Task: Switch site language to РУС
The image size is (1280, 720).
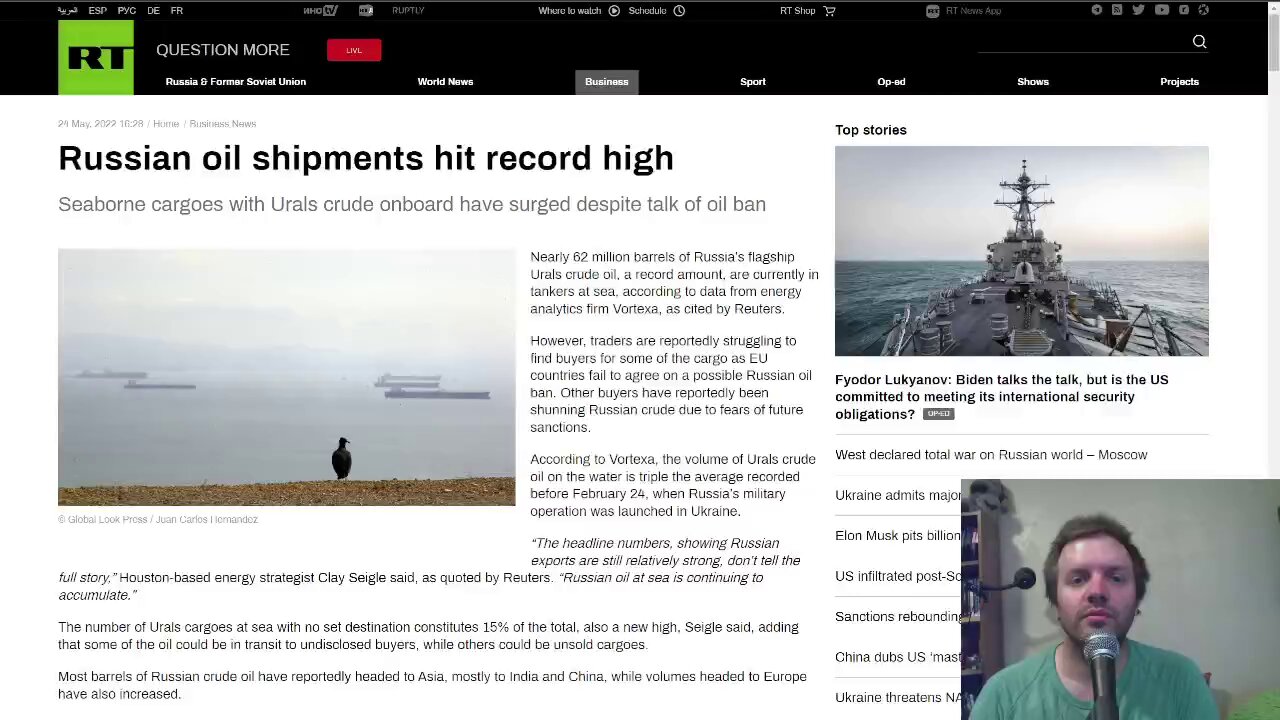Action: click(x=126, y=10)
